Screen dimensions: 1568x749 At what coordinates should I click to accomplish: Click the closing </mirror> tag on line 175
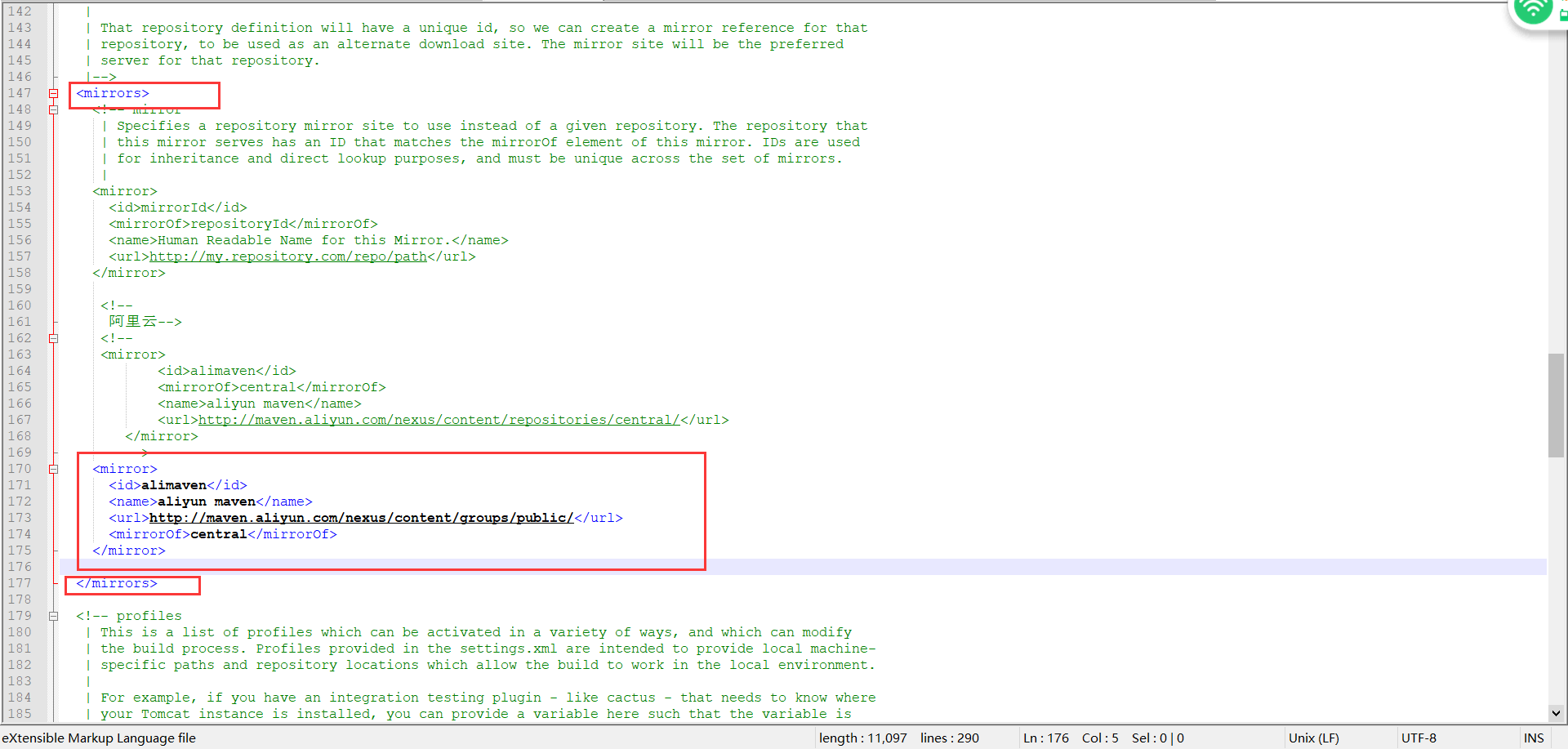(129, 551)
